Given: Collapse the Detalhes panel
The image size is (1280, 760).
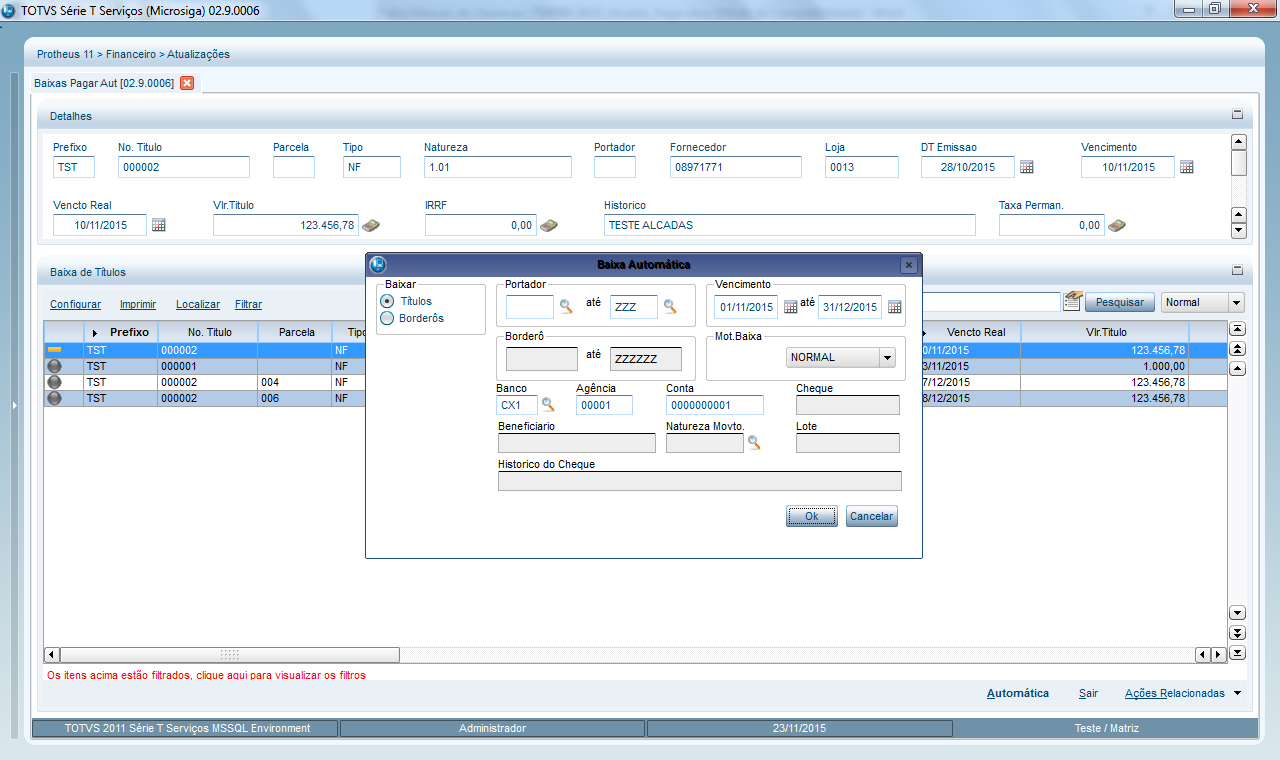Looking at the screenshot, I should click(x=1237, y=116).
